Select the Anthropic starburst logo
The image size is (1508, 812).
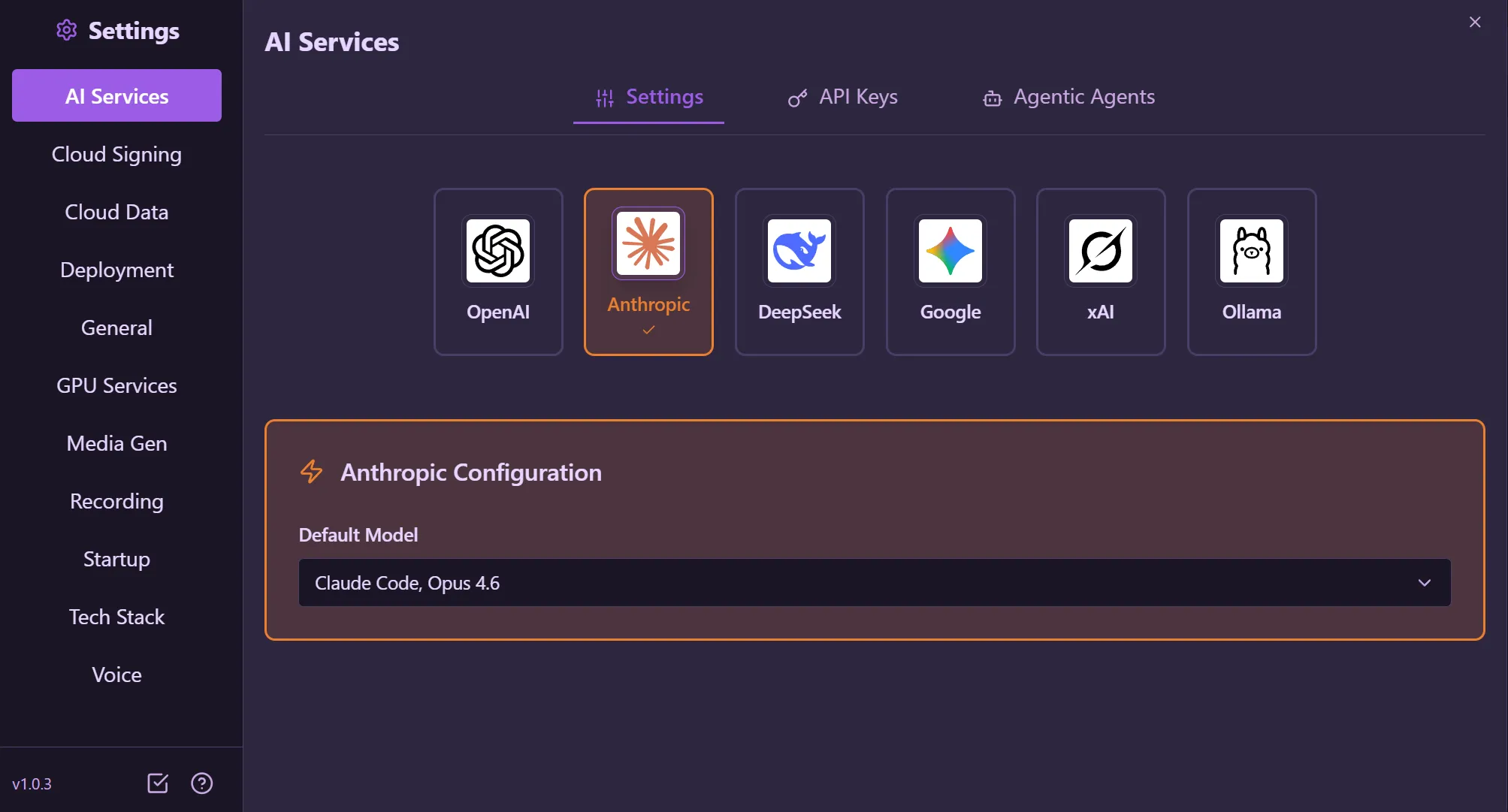coord(648,243)
